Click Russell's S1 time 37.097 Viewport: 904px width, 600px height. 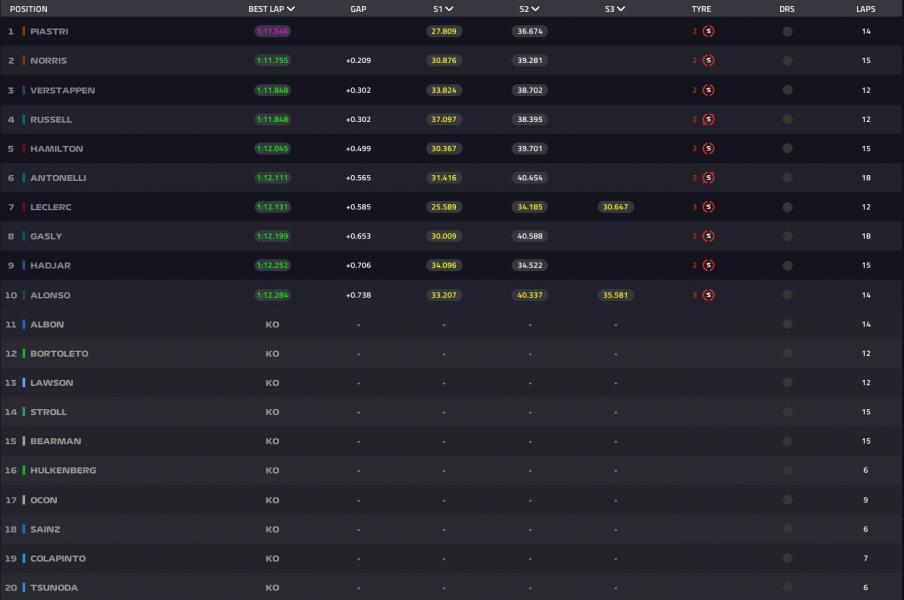point(444,119)
